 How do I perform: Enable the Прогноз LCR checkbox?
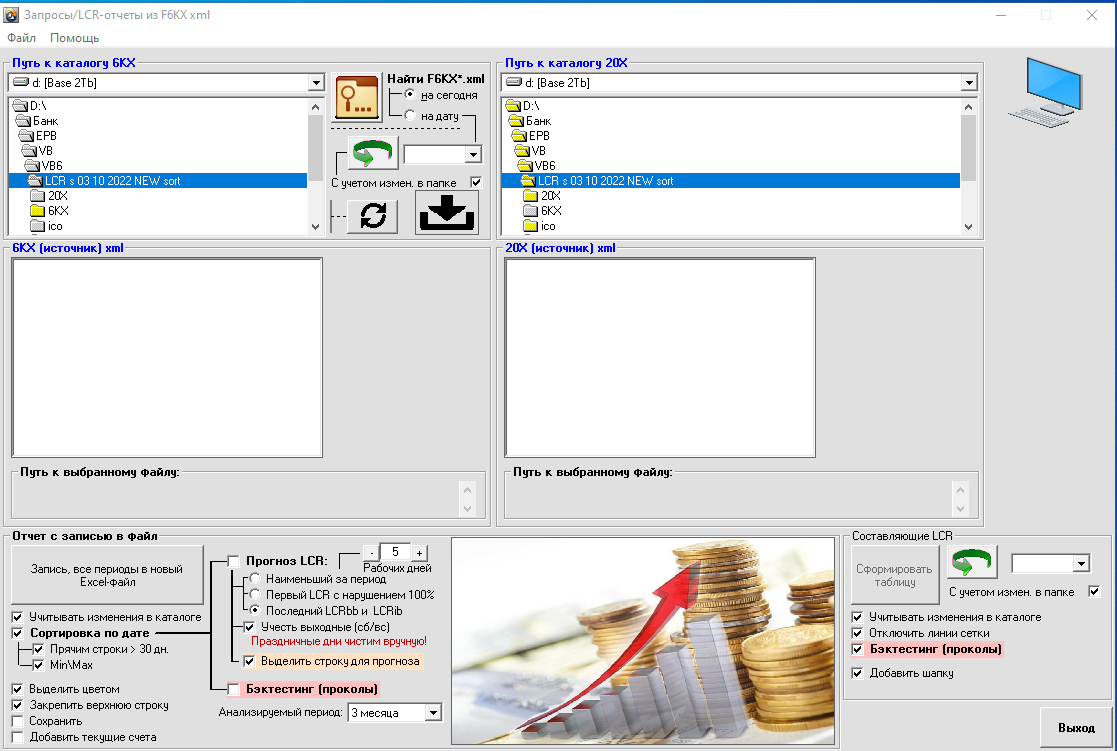click(234, 561)
